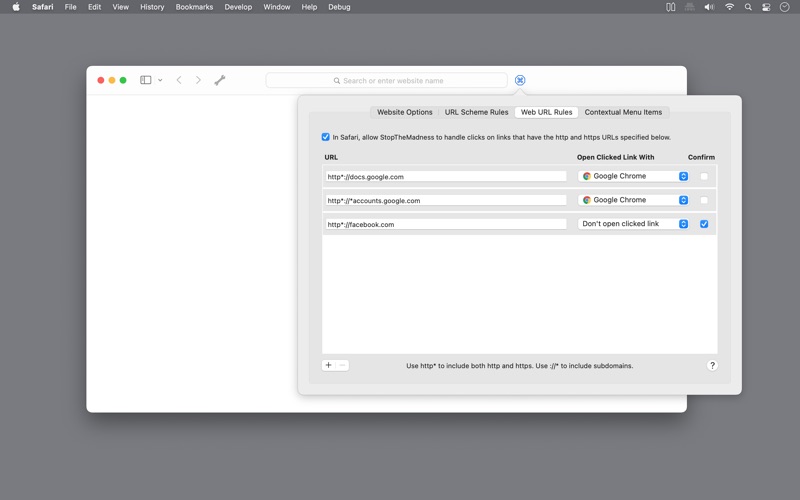Open browser dropdown for docs.google.com rule
800x500 pixels.
[x=633, y=176]
